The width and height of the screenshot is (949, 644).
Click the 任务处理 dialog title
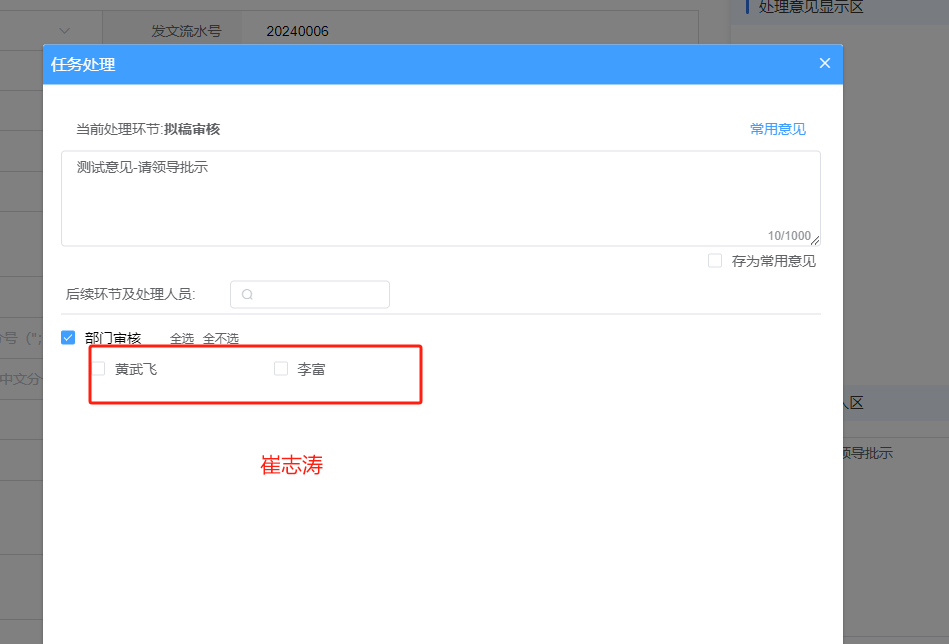tap(83, 64)
